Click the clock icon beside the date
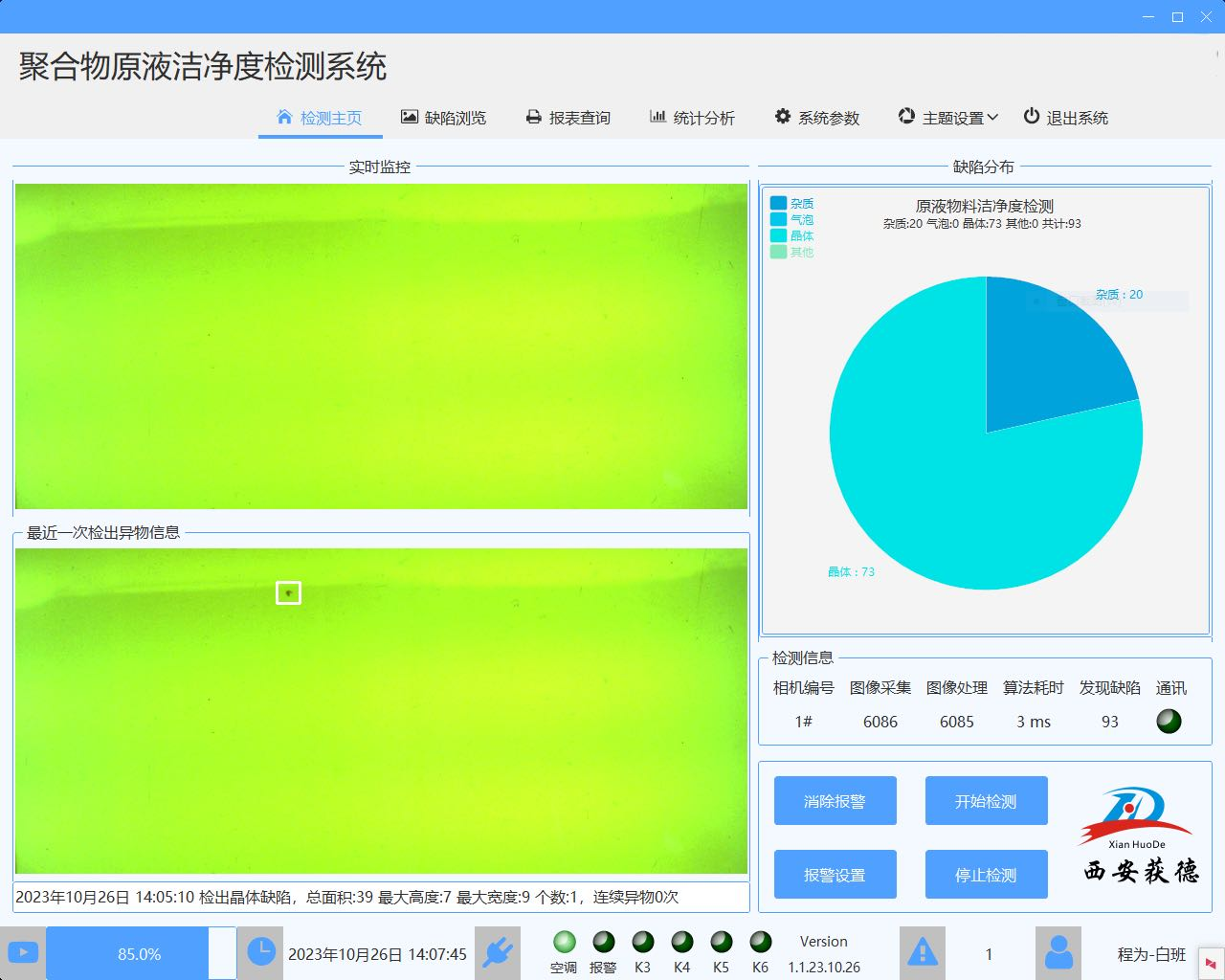 [x=260, y=952]
